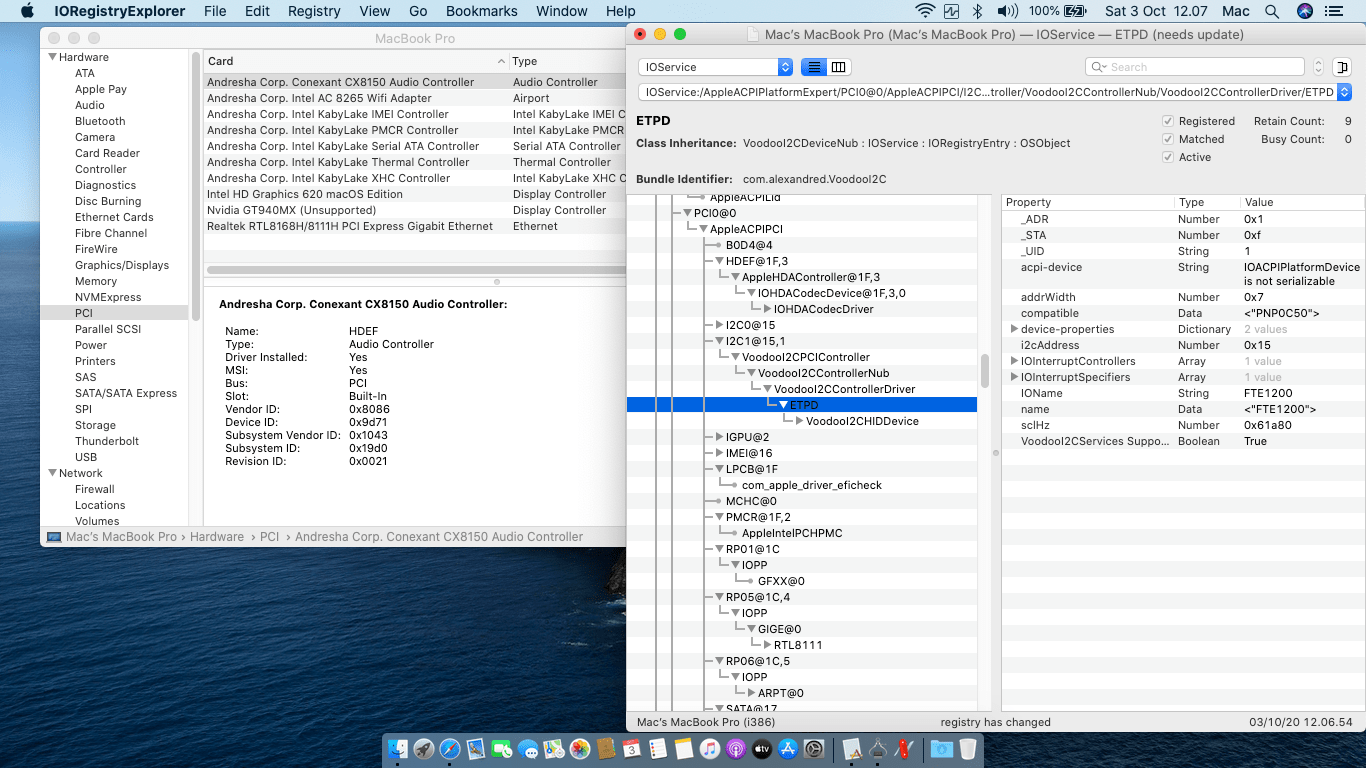Click the Value column header
The height and width of the screenshot is (768, 1366).
pos(1301,202)
